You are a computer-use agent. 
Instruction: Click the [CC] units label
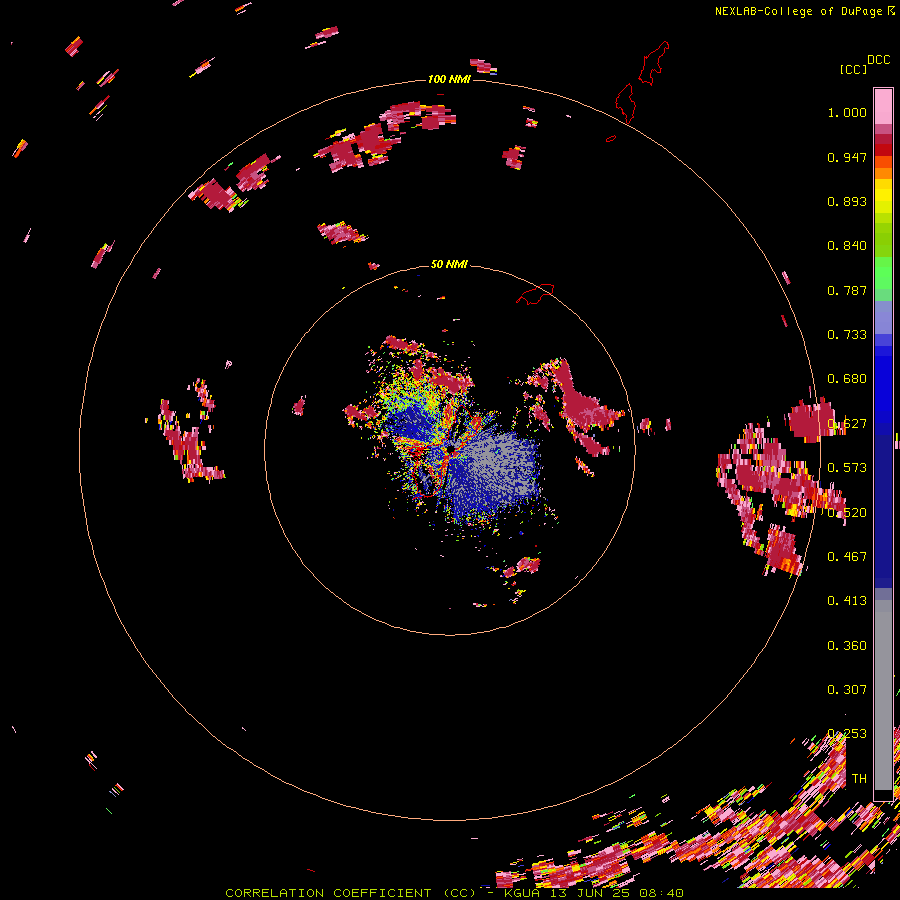coord(853,69)
